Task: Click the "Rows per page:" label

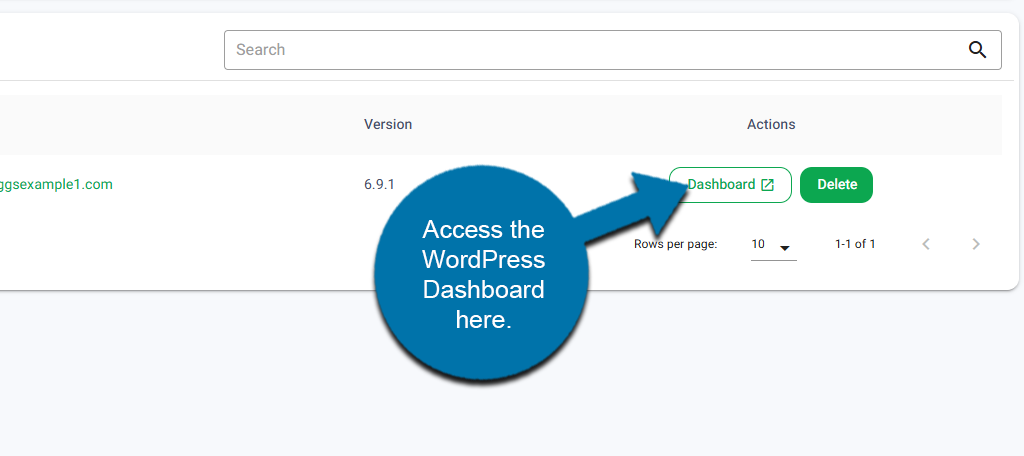Action: [675, 244]
